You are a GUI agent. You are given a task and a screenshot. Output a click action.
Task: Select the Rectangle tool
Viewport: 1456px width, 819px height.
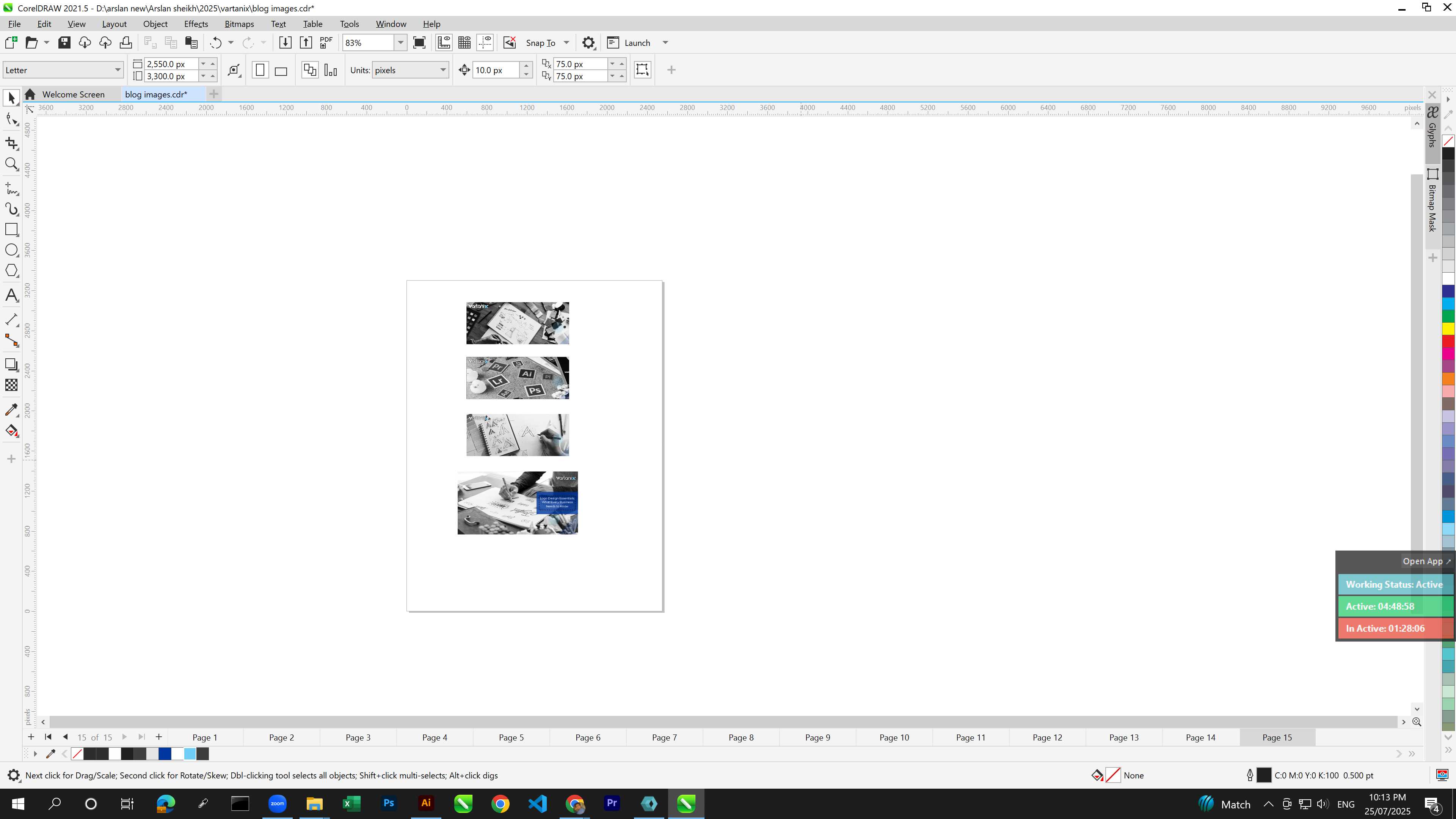pos(11,229)
